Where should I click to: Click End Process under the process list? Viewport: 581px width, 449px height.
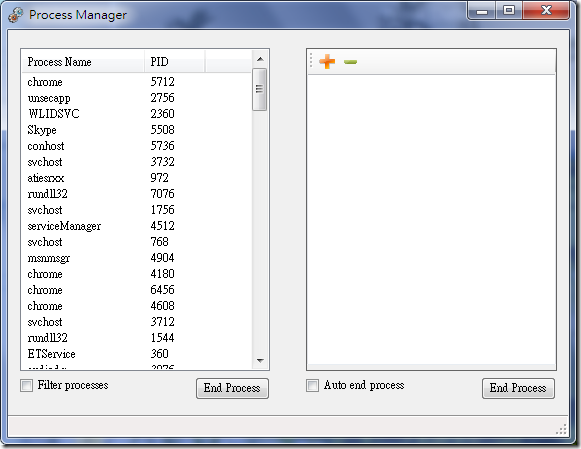pos(232,388)
